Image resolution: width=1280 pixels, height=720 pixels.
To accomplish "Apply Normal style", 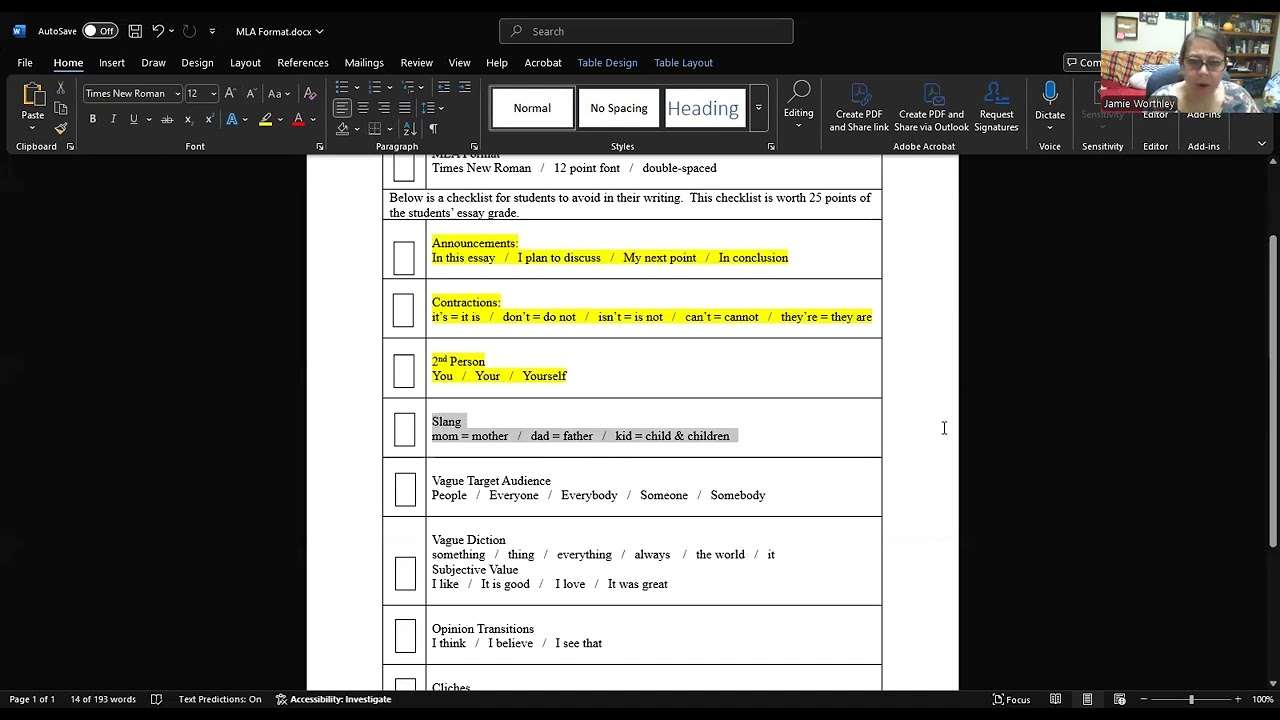I will [532, 108].
